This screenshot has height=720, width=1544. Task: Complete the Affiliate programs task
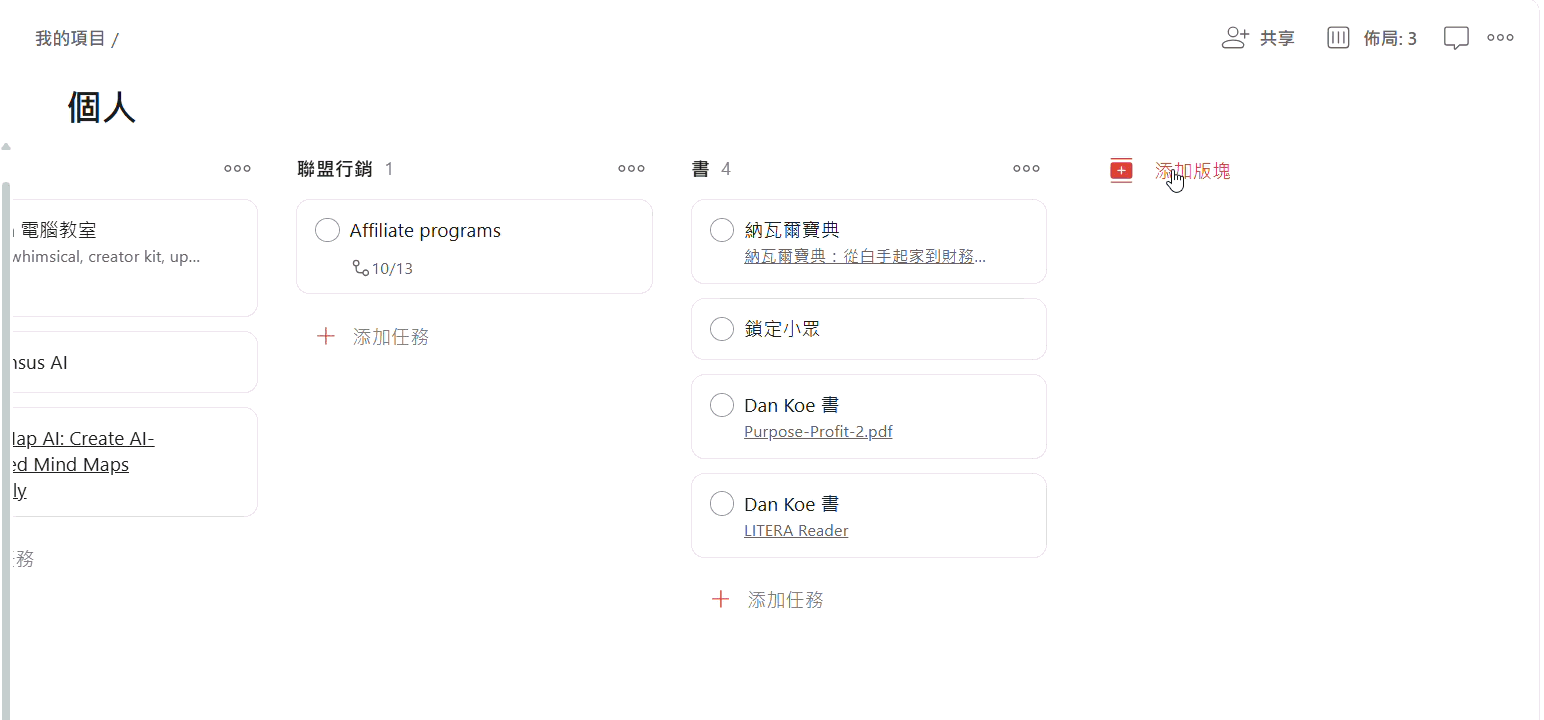click(327, 230)
